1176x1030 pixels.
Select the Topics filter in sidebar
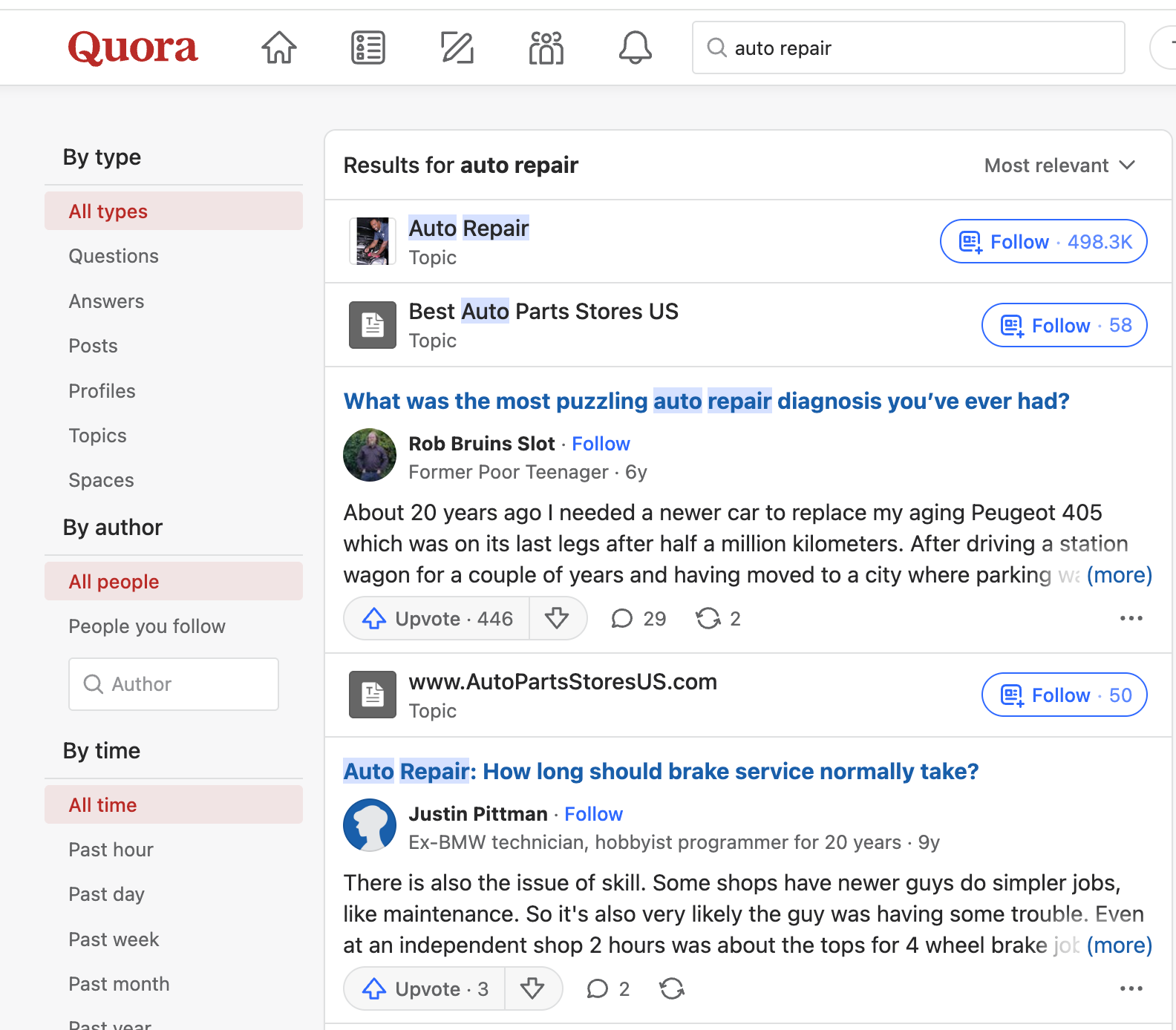(97, 436)
